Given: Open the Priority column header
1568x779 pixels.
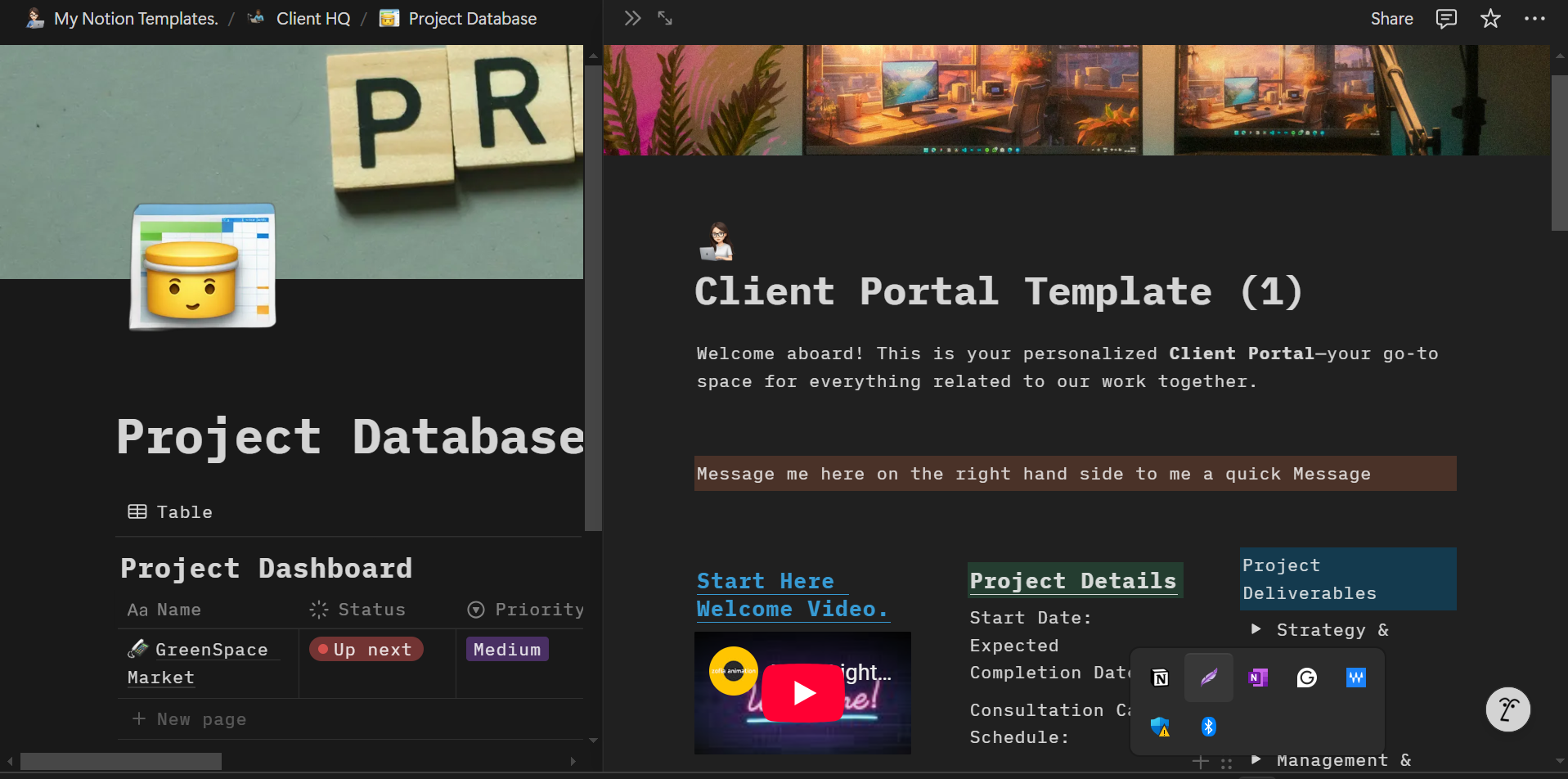Looking at the screenshot, I should (524, 610).
